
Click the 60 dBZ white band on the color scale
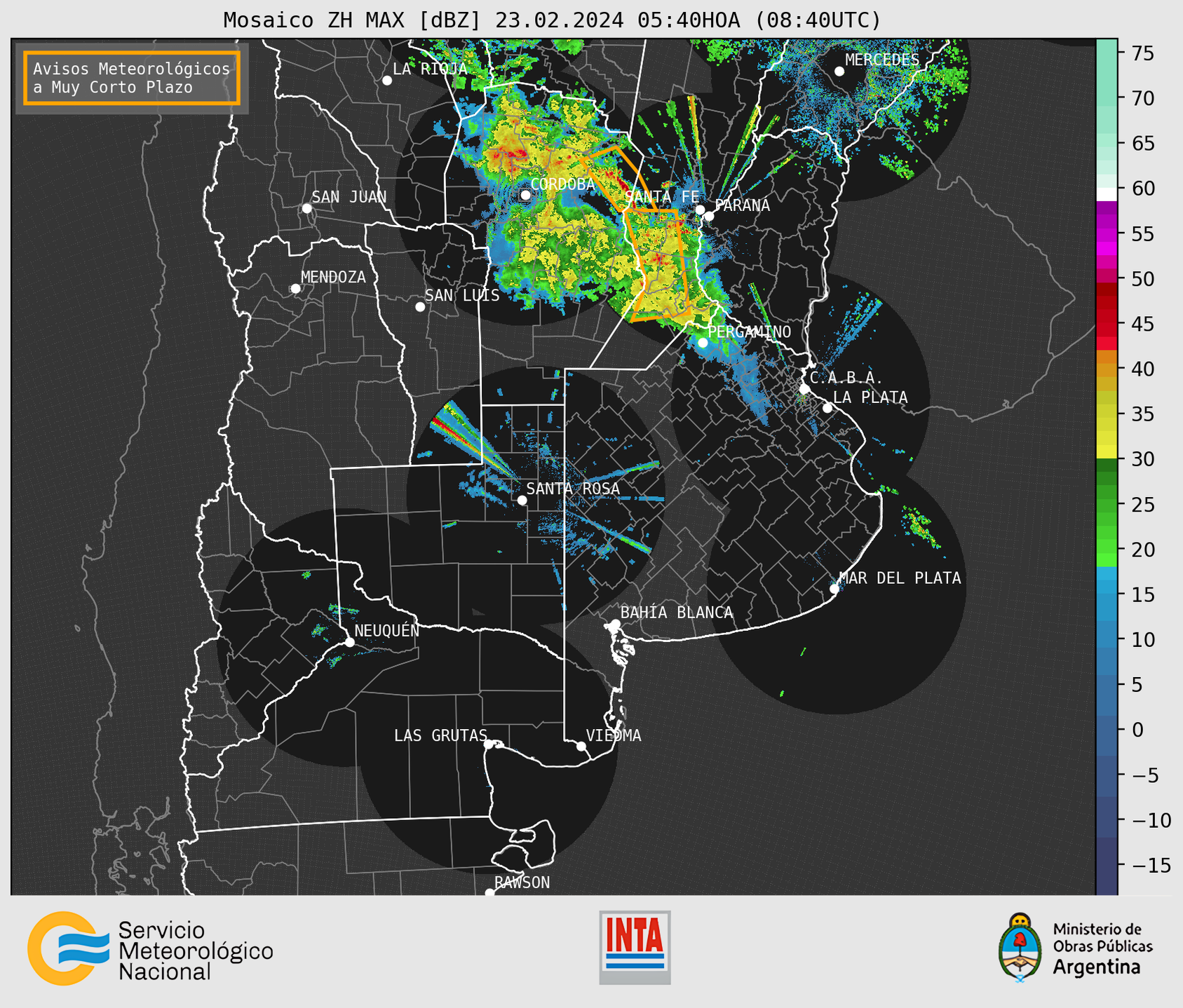pyautogui.click(x=1107, y=193)
